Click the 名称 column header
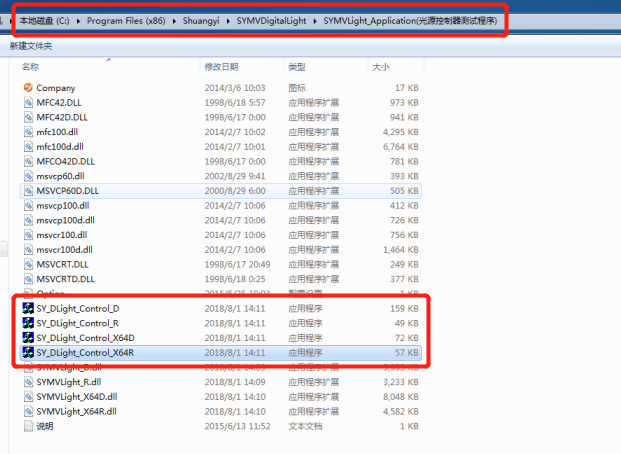 coord(31,67)
